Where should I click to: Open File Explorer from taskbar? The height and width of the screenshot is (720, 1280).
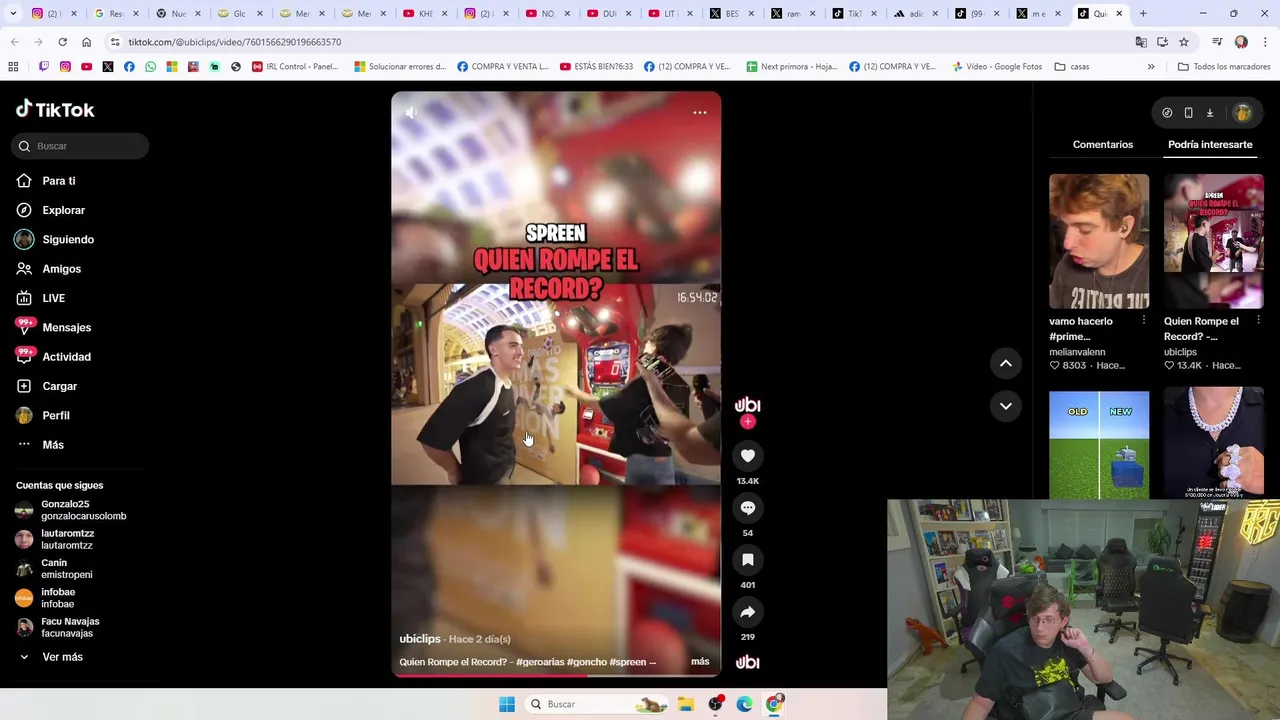point(686,704)
